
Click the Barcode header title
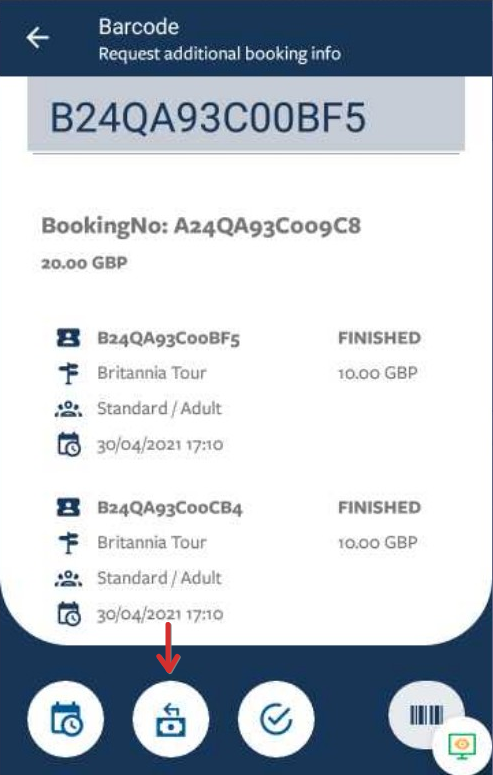(x=138, y=27)
